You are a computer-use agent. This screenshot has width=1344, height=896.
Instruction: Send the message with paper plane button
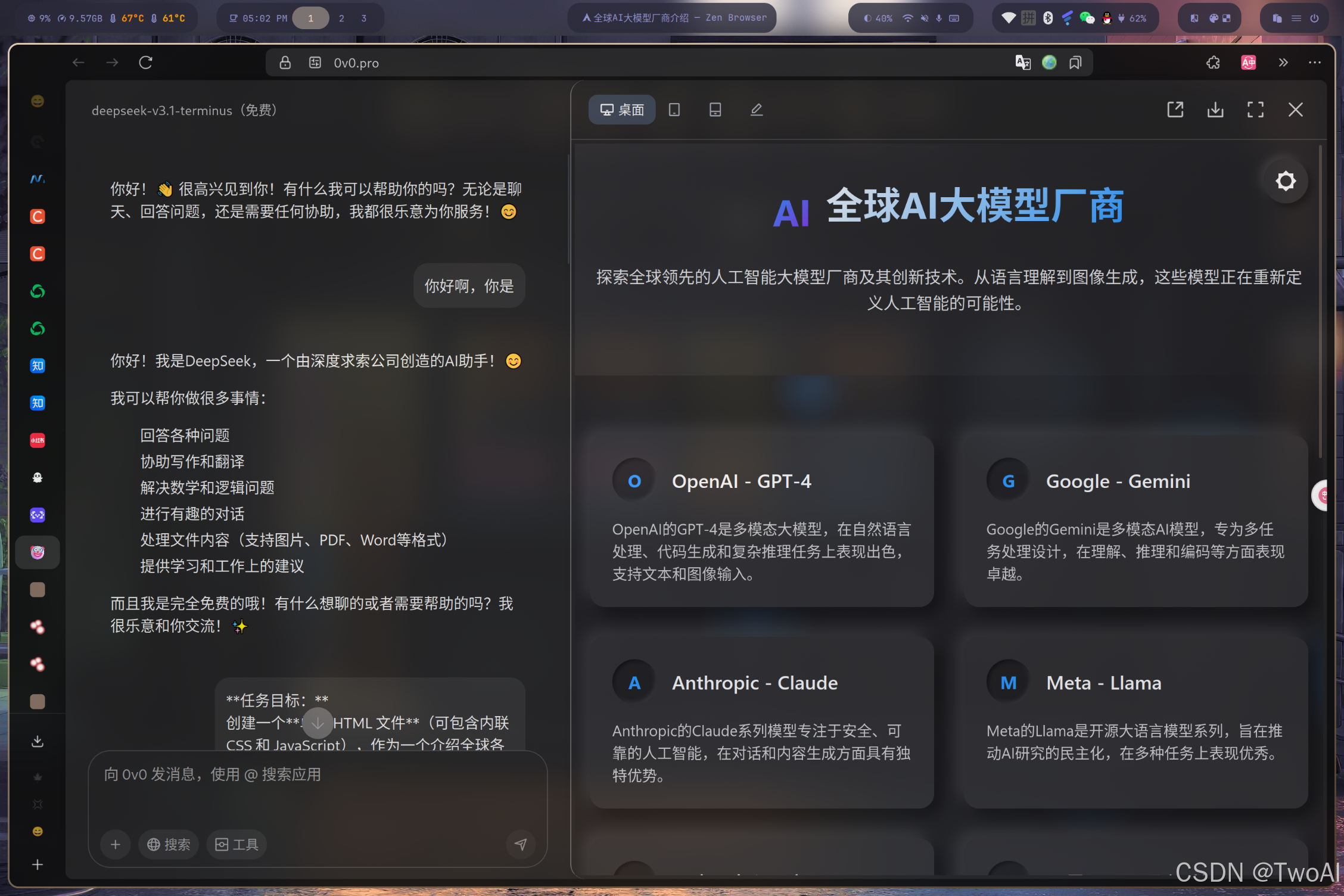[521, 844]
